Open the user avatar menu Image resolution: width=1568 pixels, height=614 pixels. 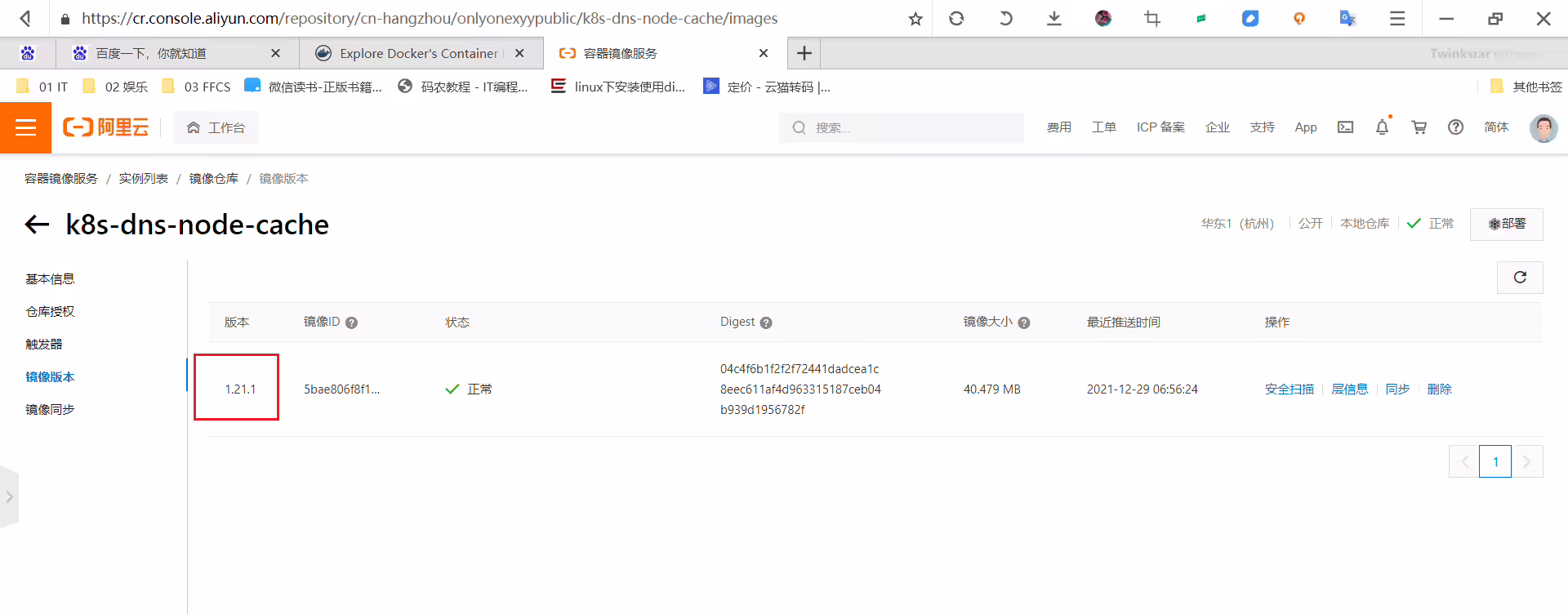[1543, 127]
